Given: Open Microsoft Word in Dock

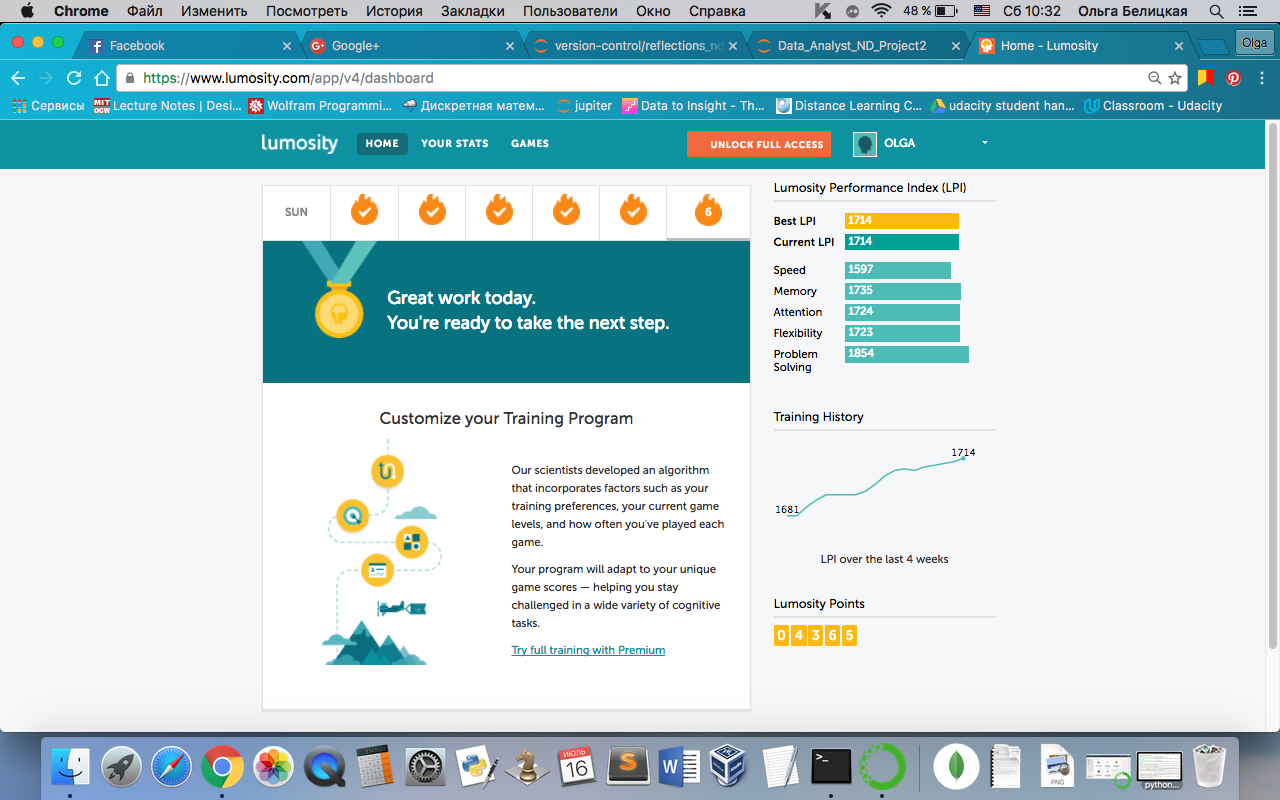Looking at the screenshot, I should click(679, 767).
